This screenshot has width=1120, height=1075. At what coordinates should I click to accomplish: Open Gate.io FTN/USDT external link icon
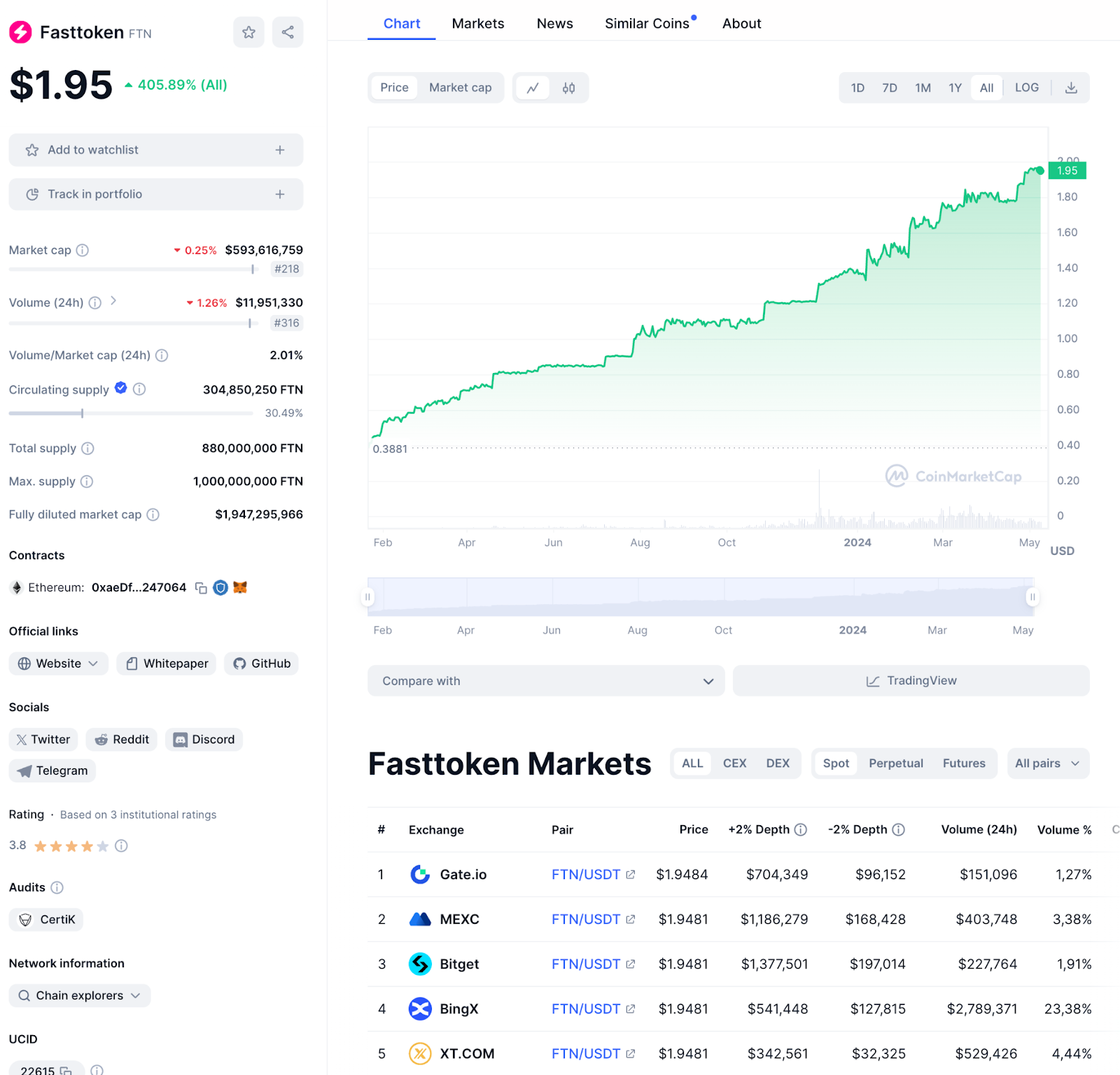pos(631,874)
